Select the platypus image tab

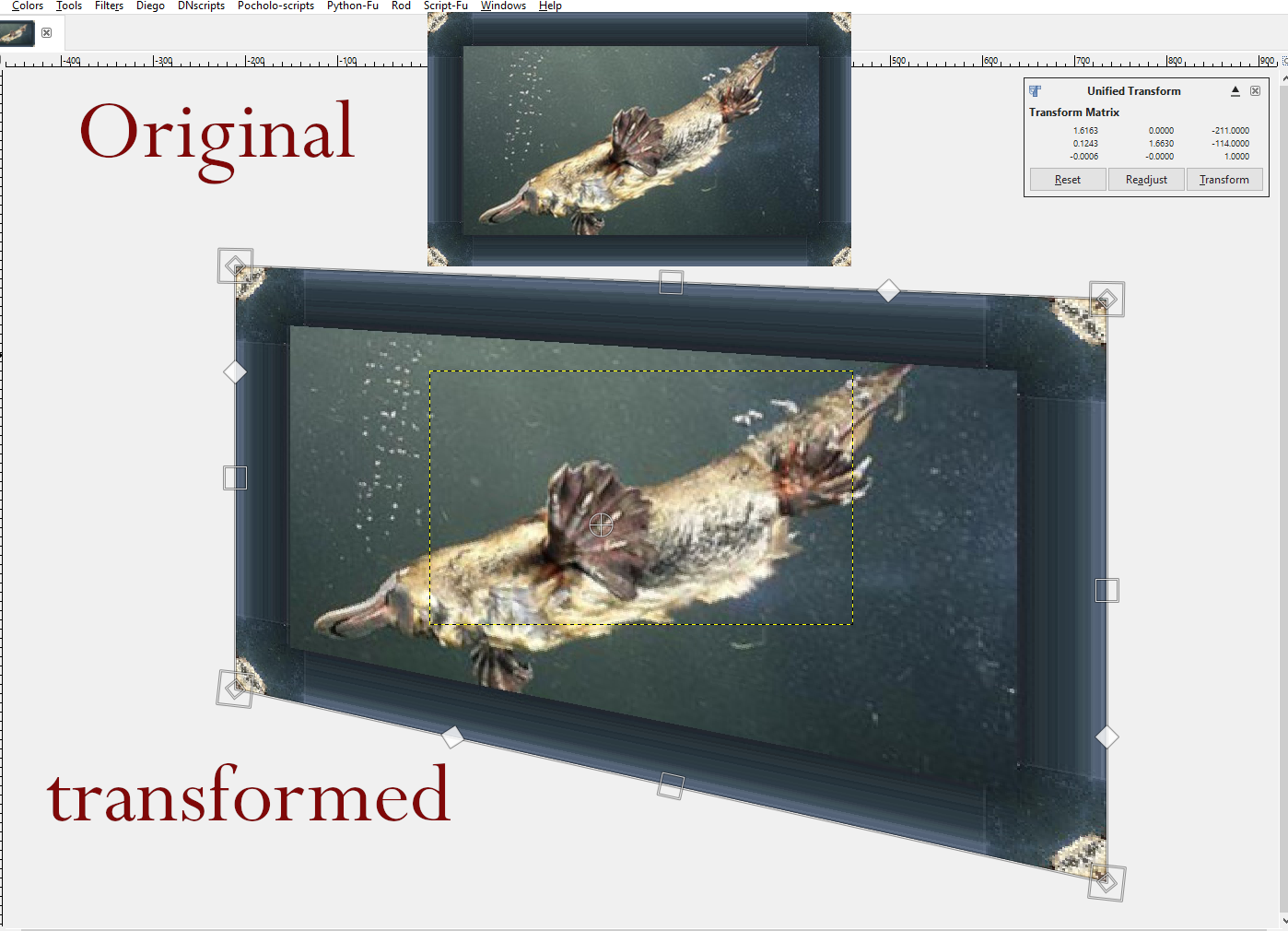tap(18, 32)
